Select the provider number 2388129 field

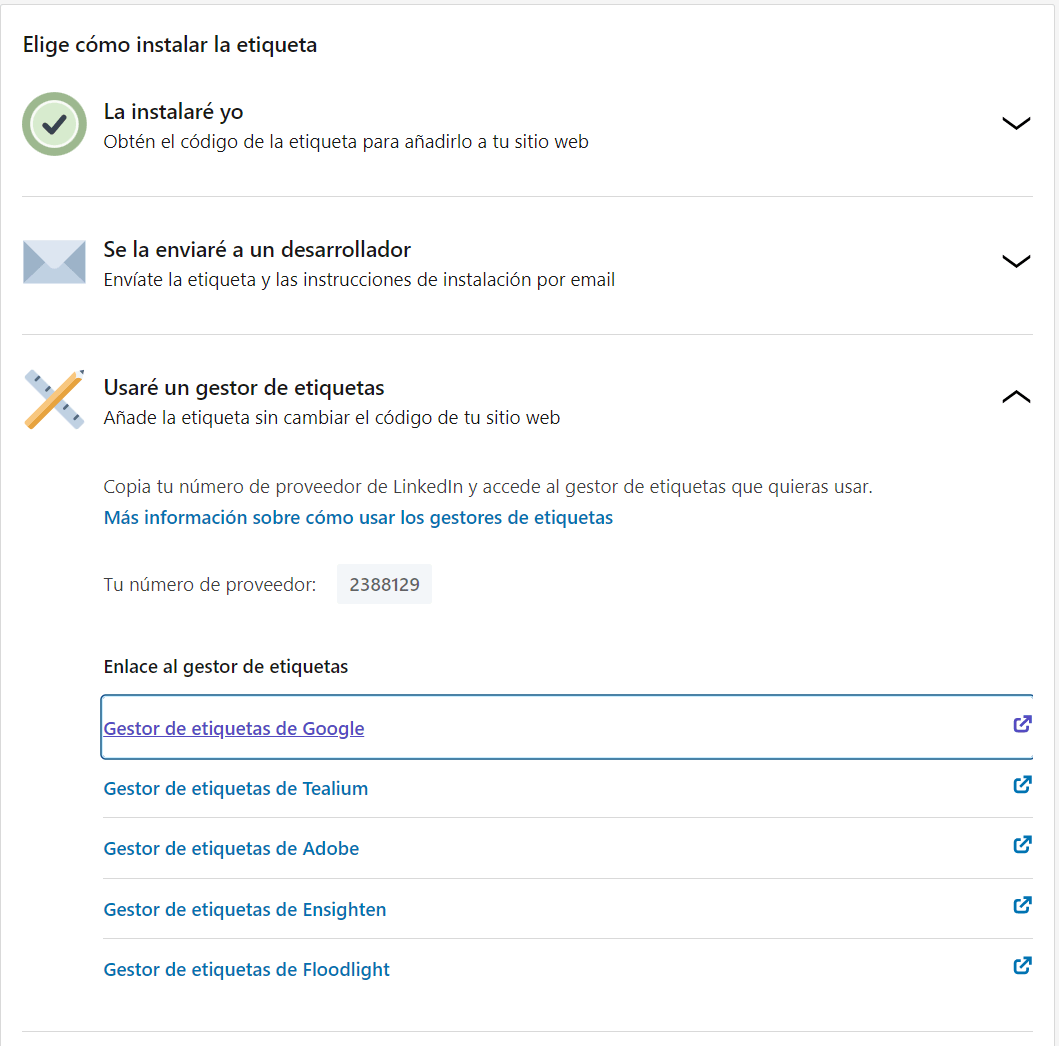click(384, 584)
